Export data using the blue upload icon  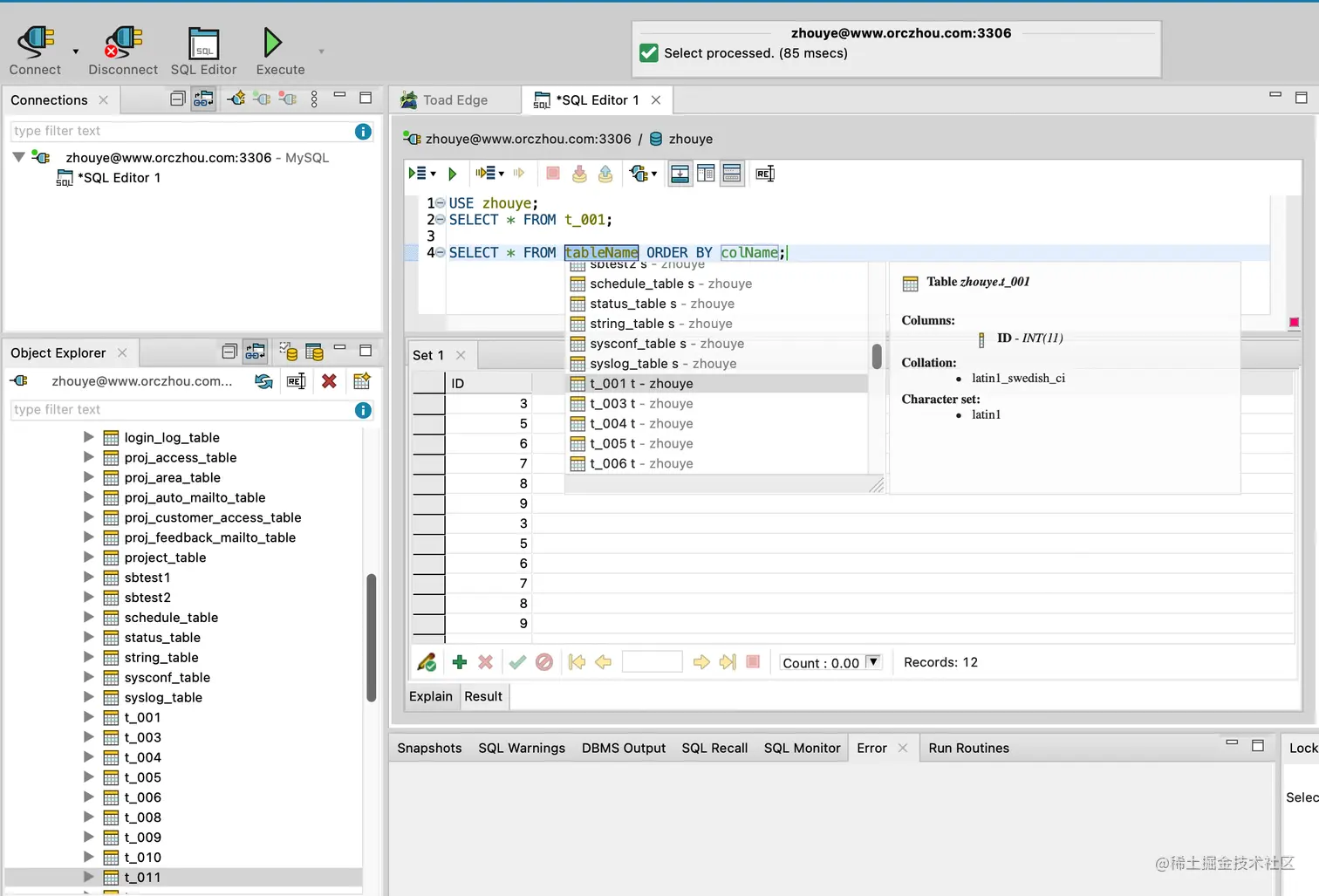[605, 173]
